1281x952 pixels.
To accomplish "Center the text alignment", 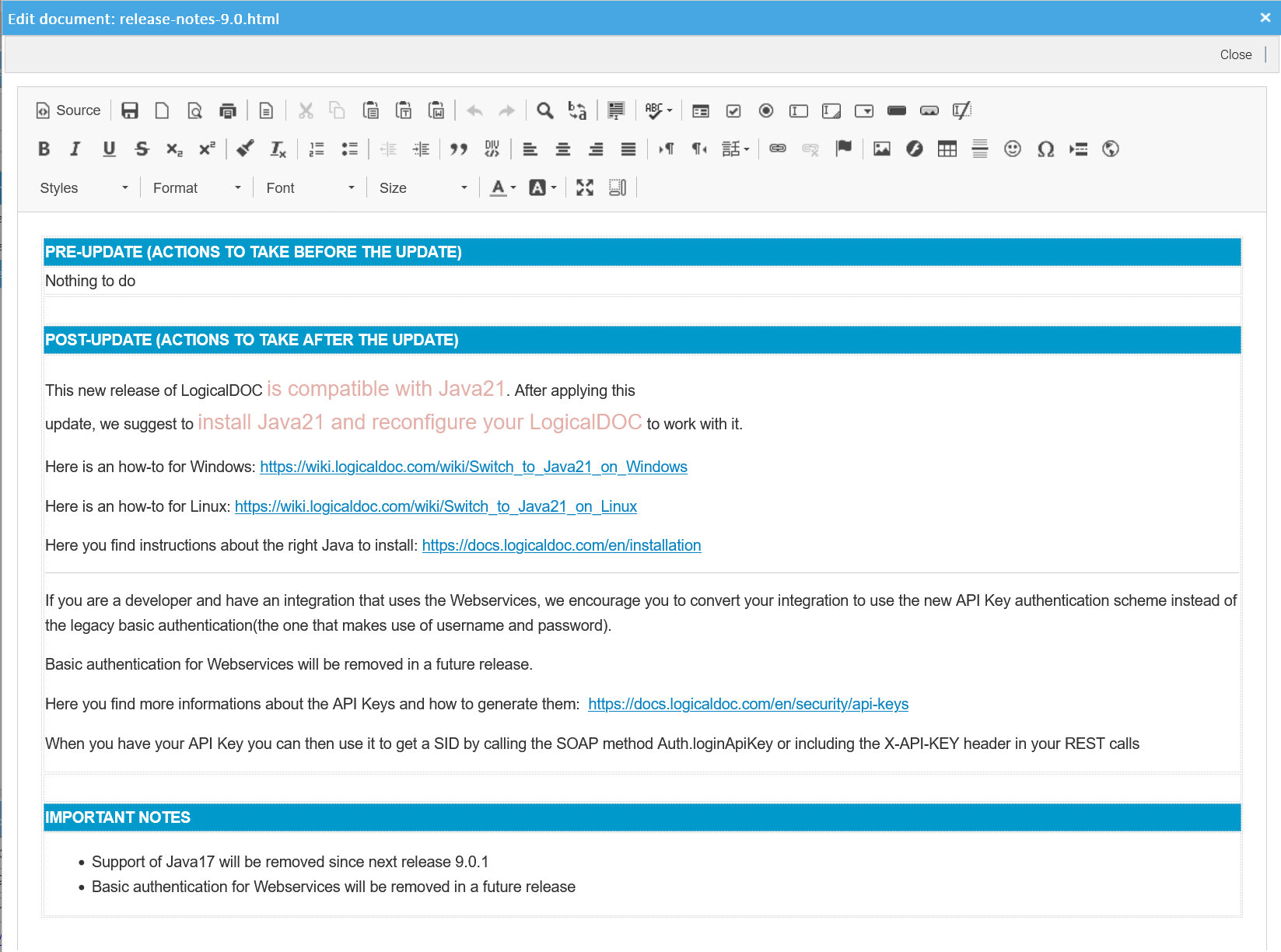I will pos(563,149).
